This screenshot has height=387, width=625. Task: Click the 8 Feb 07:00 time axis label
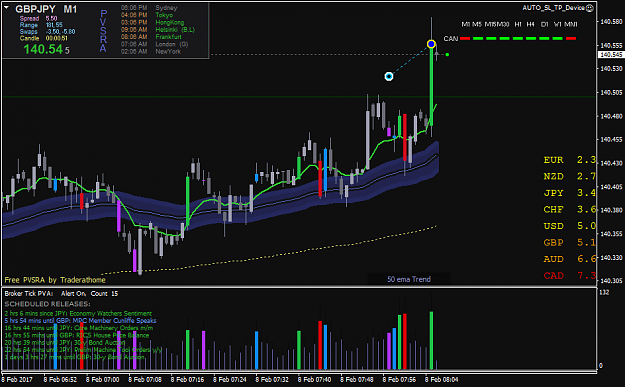click(x=102, y=379)
